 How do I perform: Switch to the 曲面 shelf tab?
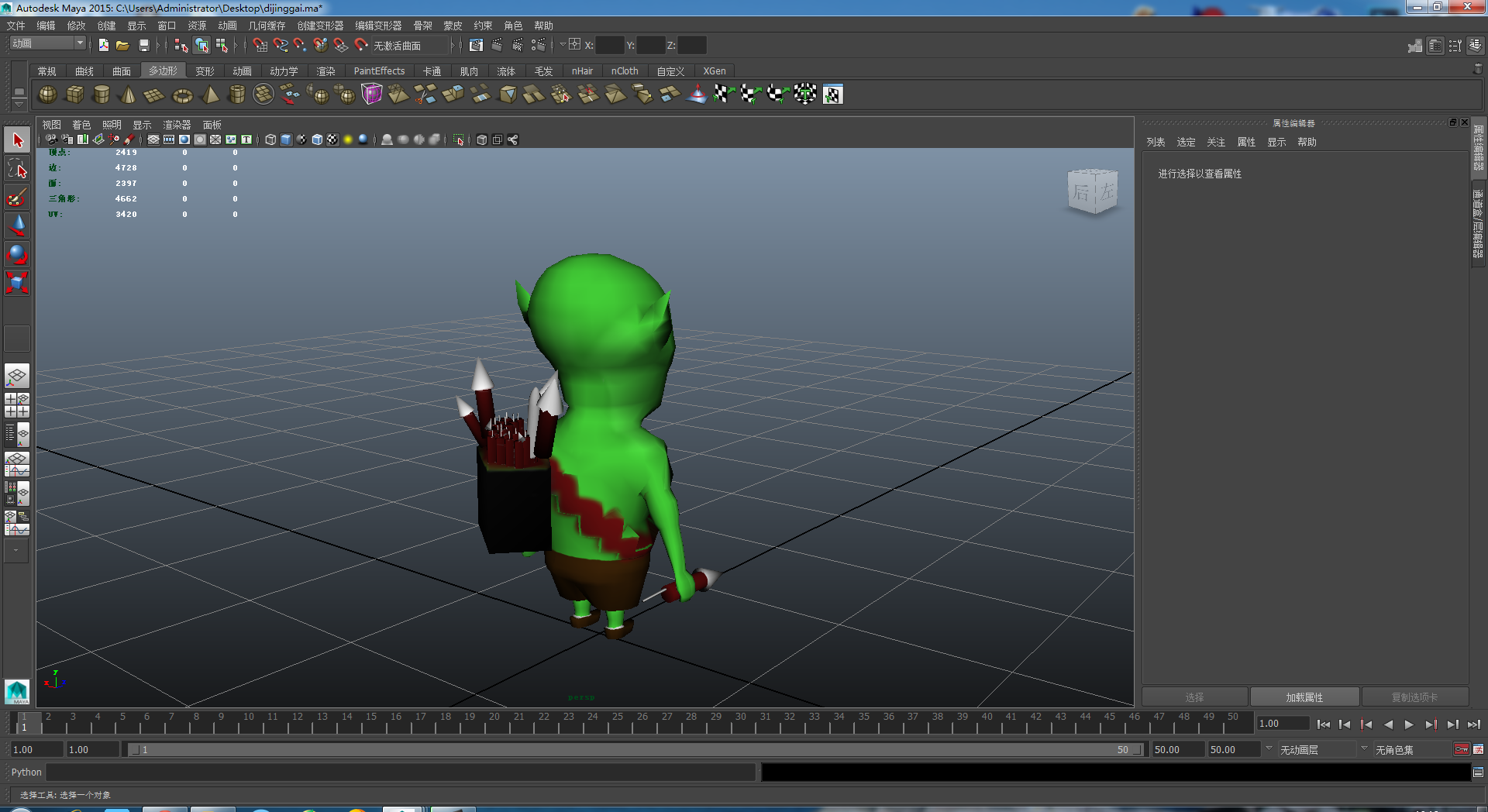point(122,71)
